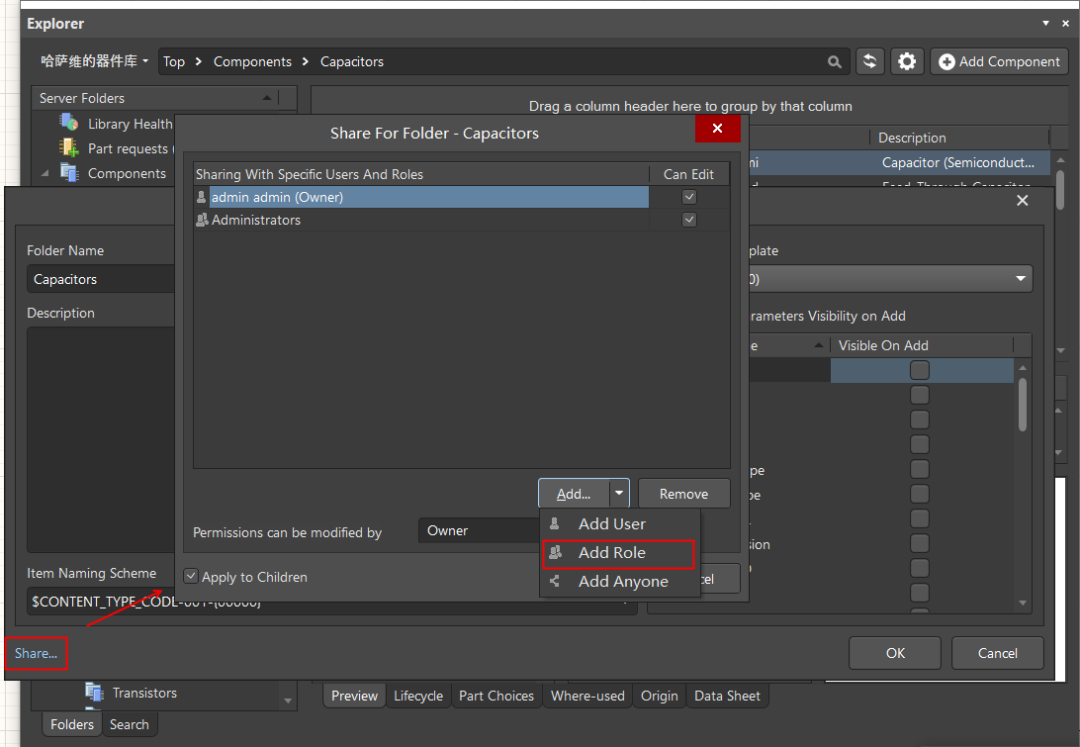
Task: Click user icon beside admin admin
Action: tap(201, 197)
